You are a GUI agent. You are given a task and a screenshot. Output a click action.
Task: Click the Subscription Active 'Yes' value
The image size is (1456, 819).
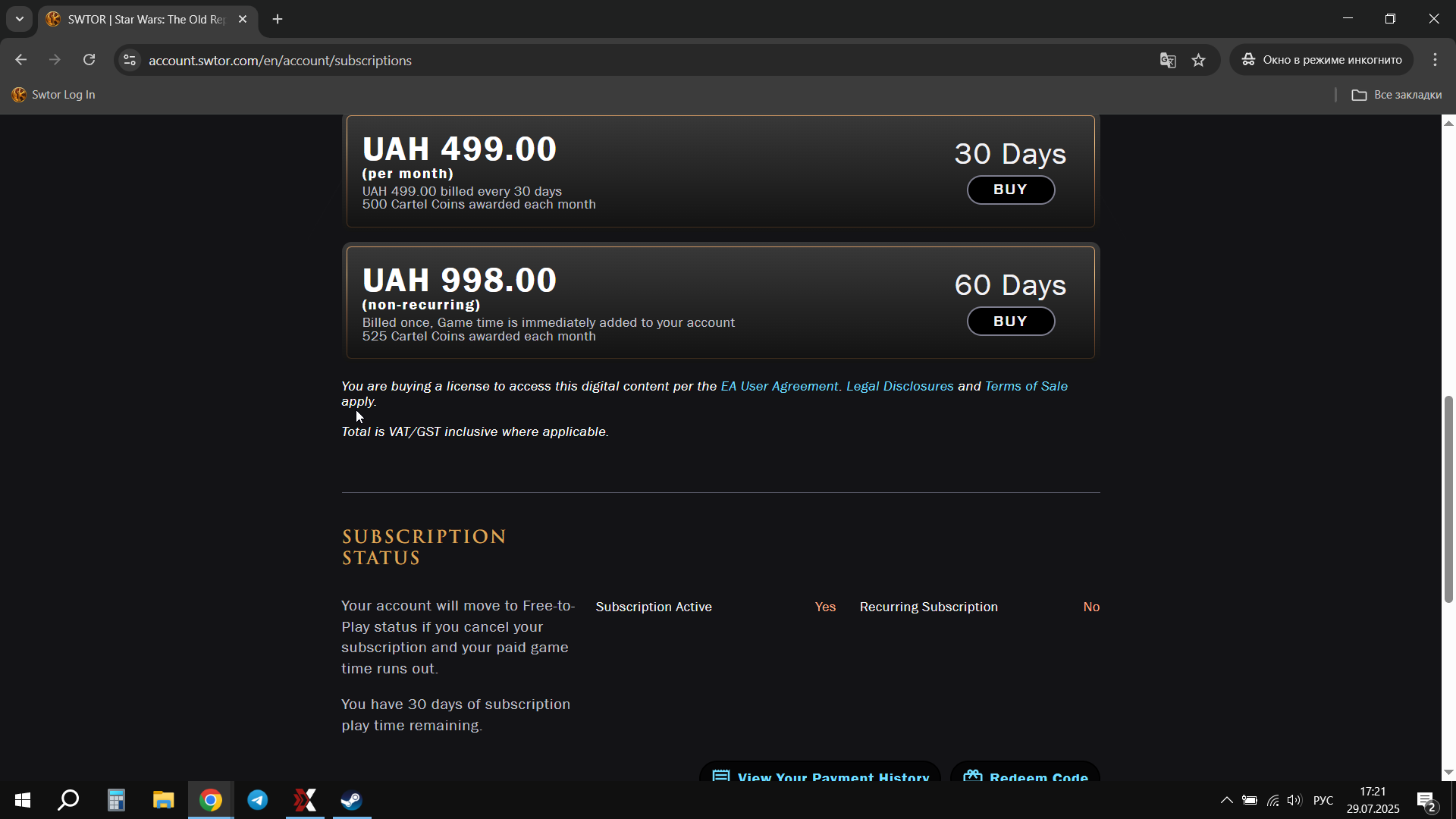point(825,607)
